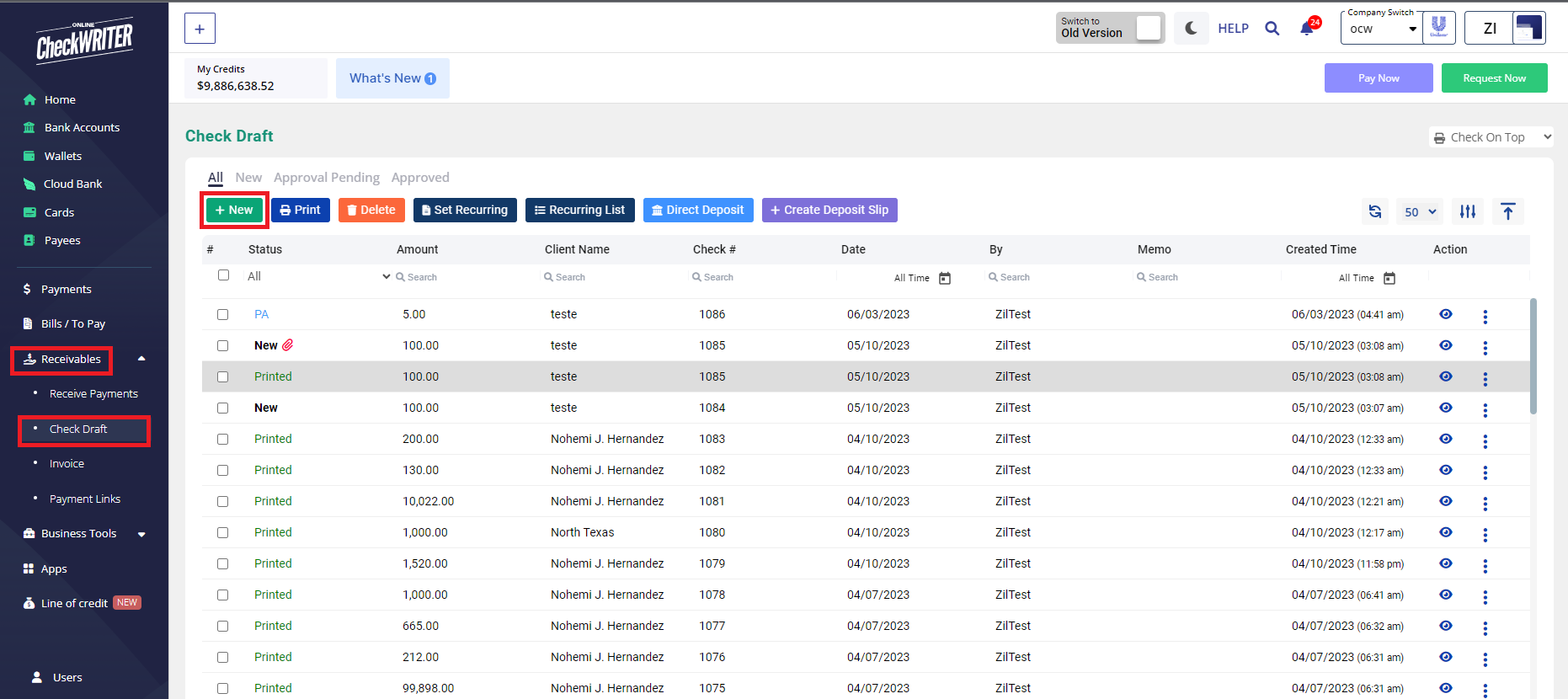Click the plus icon in top bar
Image resolution: width=1568 pixels, height=699 pixels.
click(200, 29)
